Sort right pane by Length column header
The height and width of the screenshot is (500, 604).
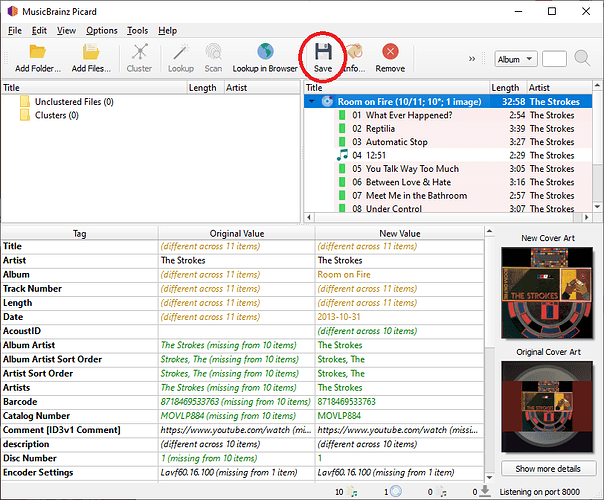pyautogui.click(x=508, y=88)
